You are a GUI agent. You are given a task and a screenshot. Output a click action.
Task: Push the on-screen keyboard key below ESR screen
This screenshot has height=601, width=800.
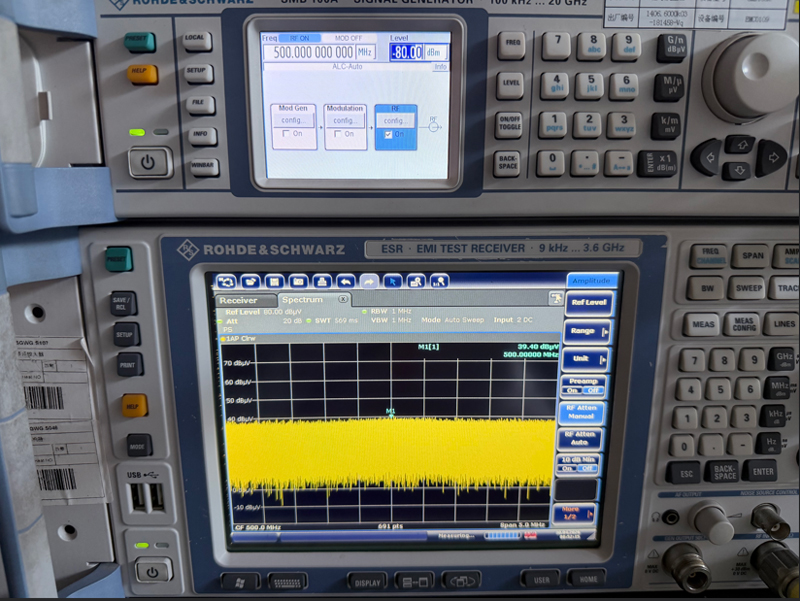(287, 581)
